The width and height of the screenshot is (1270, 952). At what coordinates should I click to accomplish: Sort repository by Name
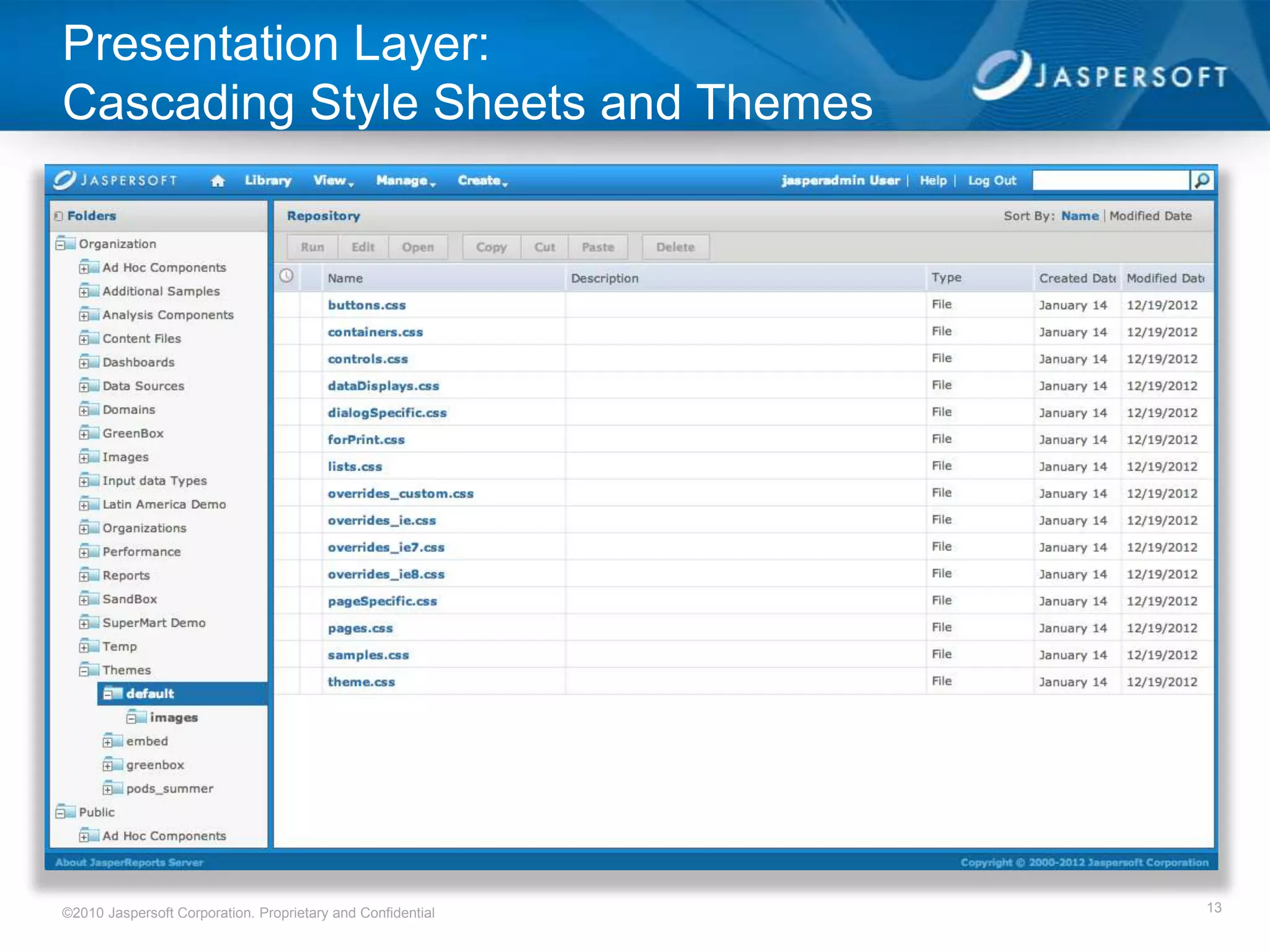pyautogui.click(x=1080, y=216)
